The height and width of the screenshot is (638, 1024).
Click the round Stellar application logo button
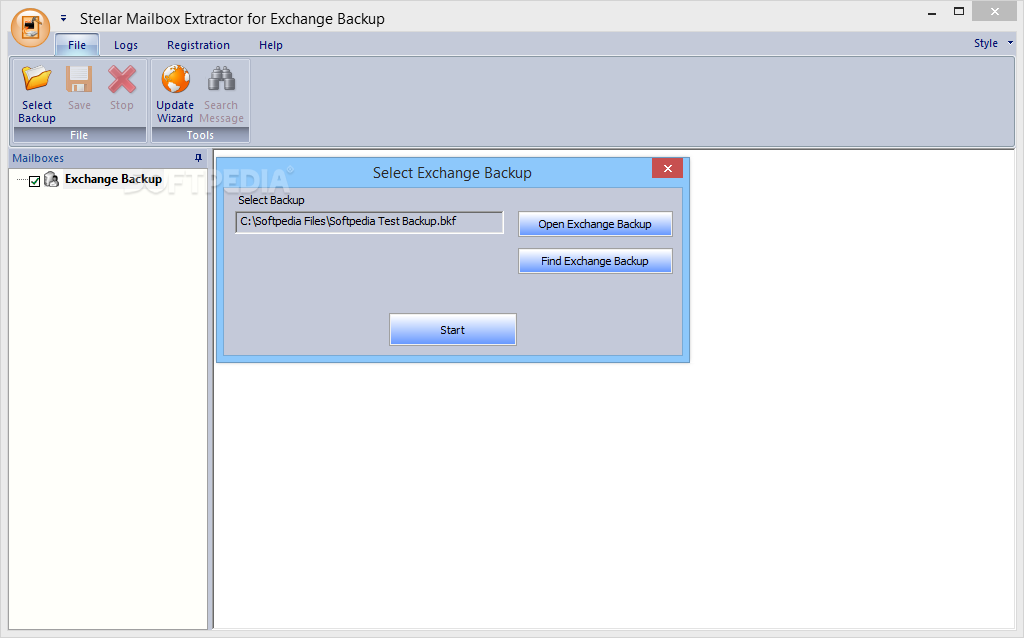coord(30,27)
